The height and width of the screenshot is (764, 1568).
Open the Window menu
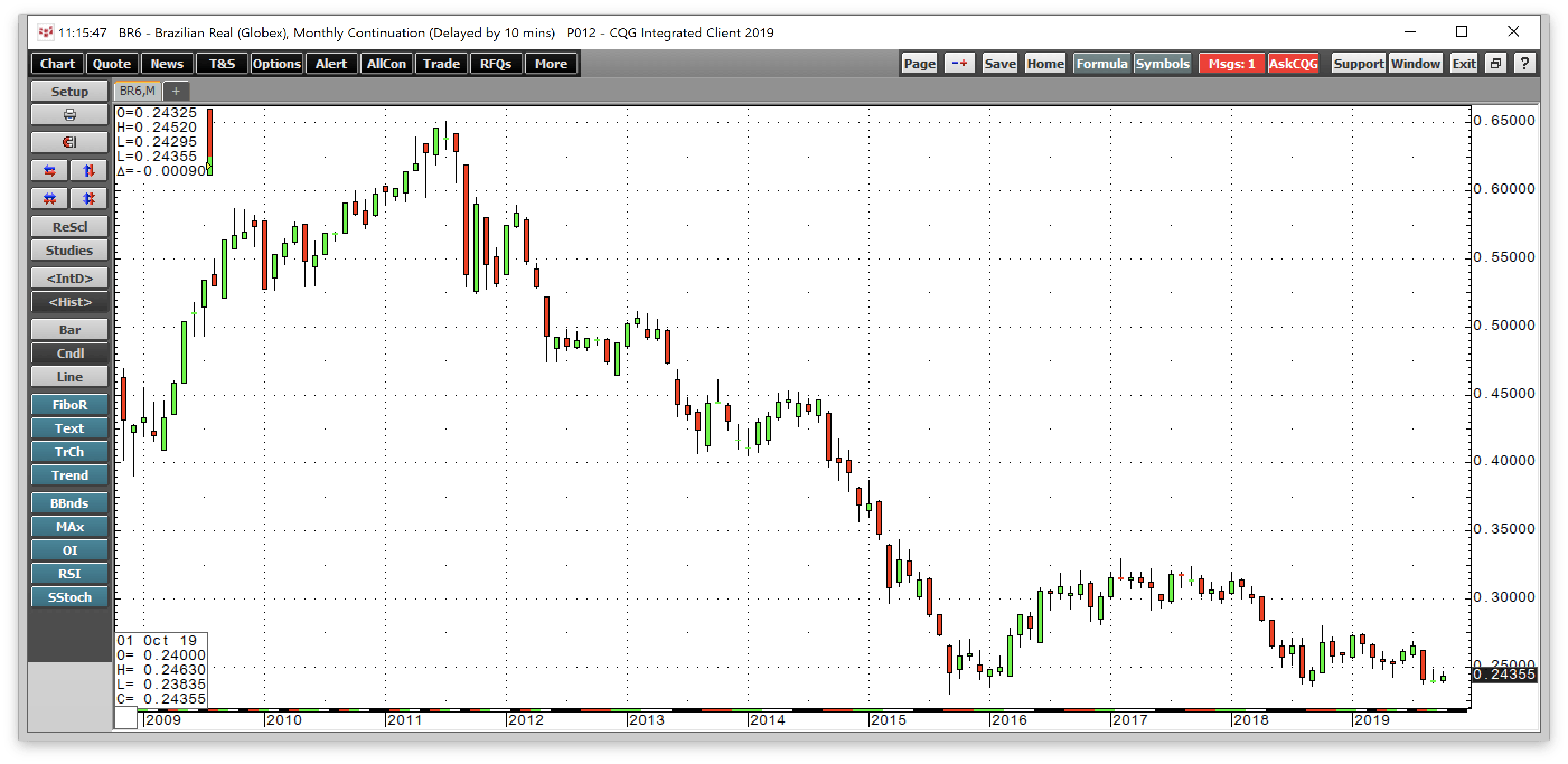(1415, 63)
